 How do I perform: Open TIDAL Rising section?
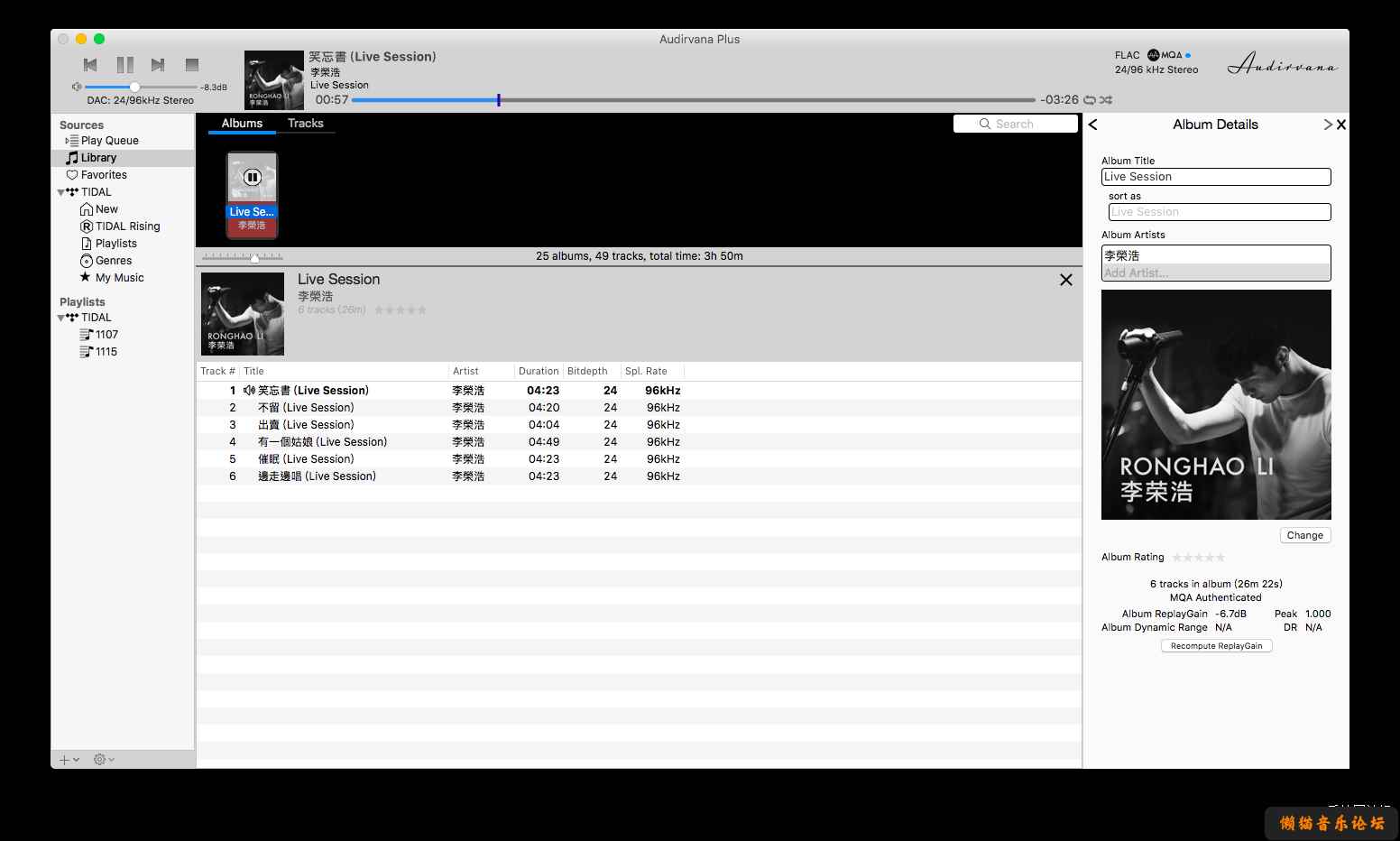[127, 226]
